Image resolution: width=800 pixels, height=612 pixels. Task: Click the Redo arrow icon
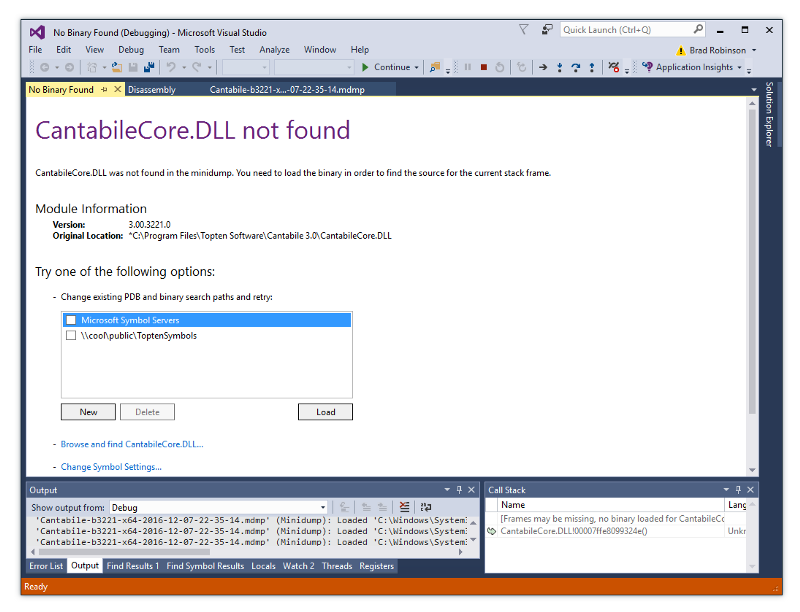(196, 67)
